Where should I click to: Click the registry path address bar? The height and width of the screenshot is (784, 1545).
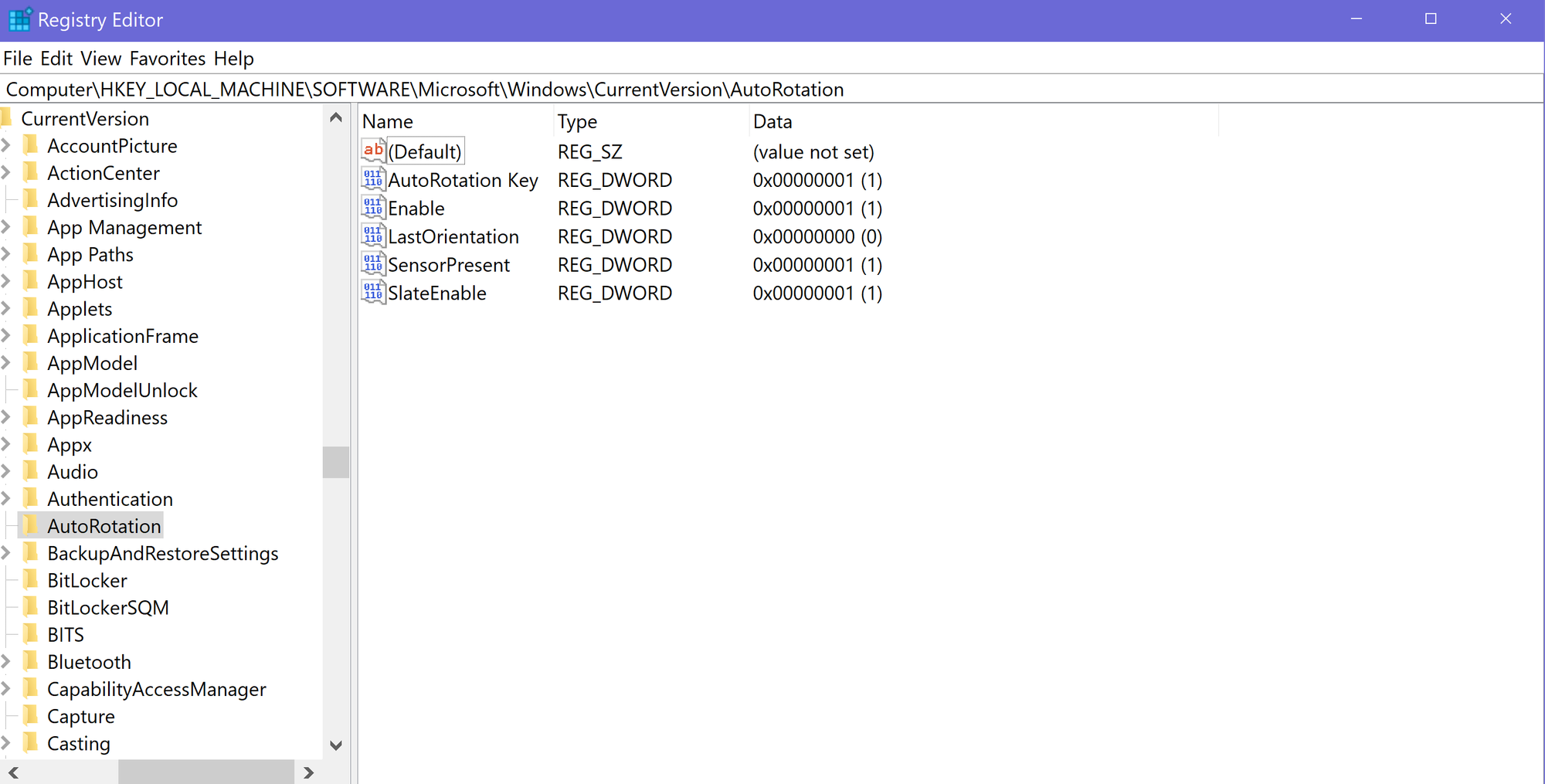point(772,90)
